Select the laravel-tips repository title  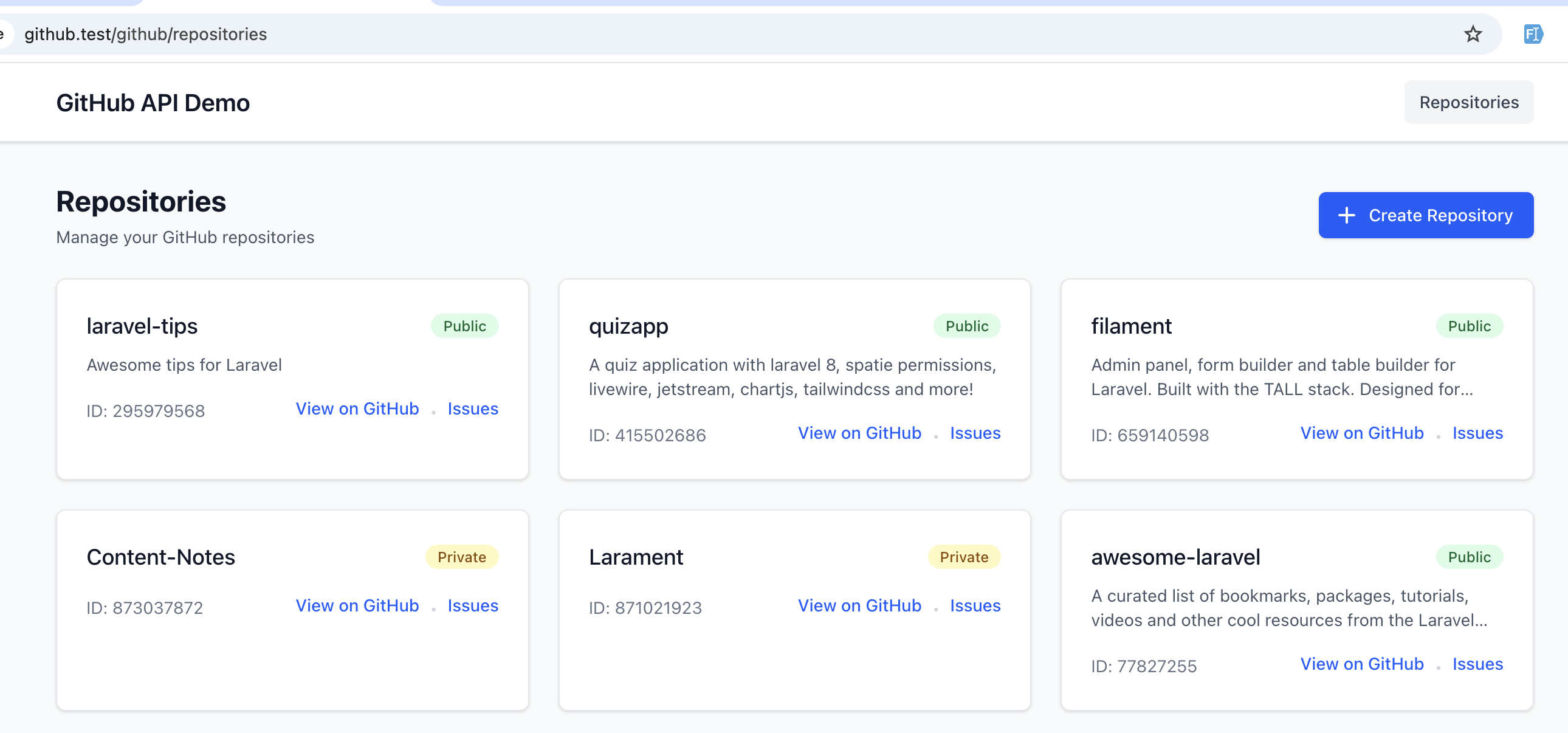click(x=142, y=326)
